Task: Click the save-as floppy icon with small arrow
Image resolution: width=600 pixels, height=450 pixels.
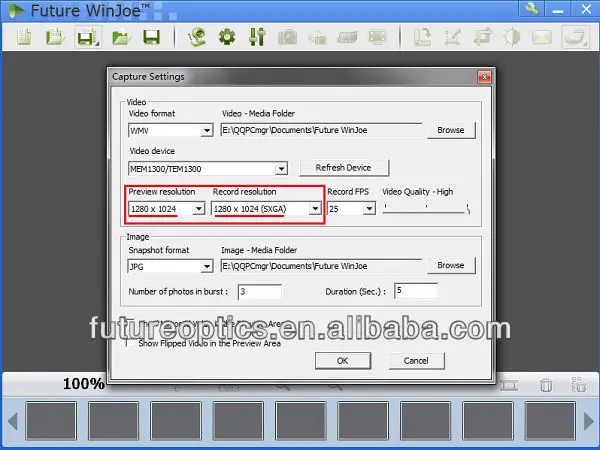Action: 88,37
